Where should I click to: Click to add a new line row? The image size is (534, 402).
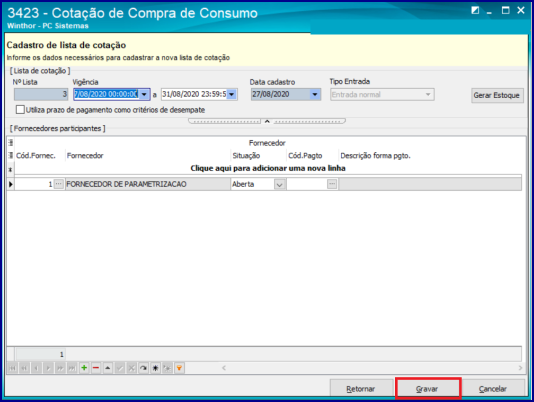coord(268,168)
